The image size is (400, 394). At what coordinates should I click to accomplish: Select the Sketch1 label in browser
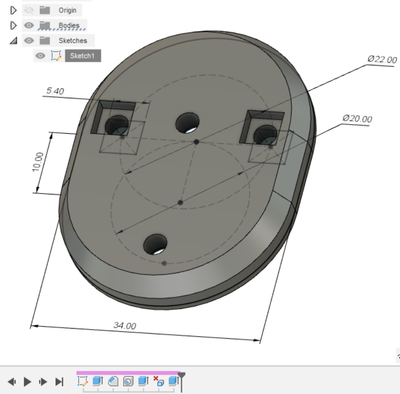pyautogui.click(x=83, y=56)
